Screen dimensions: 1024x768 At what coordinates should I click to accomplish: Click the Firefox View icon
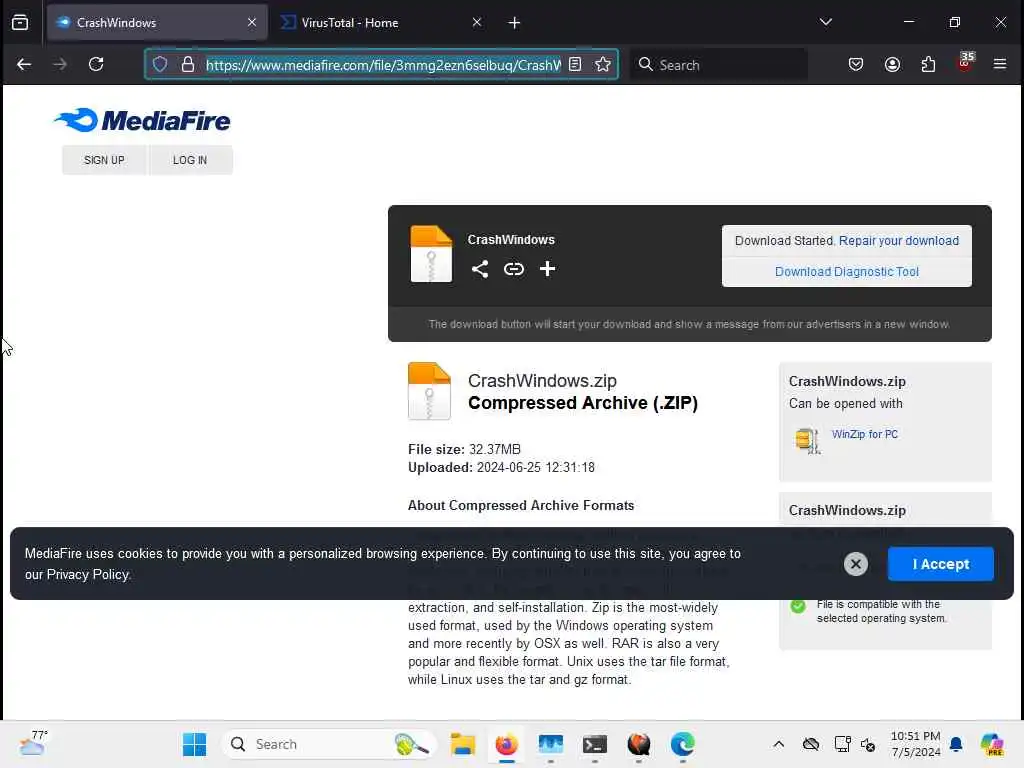pos(20,22)
